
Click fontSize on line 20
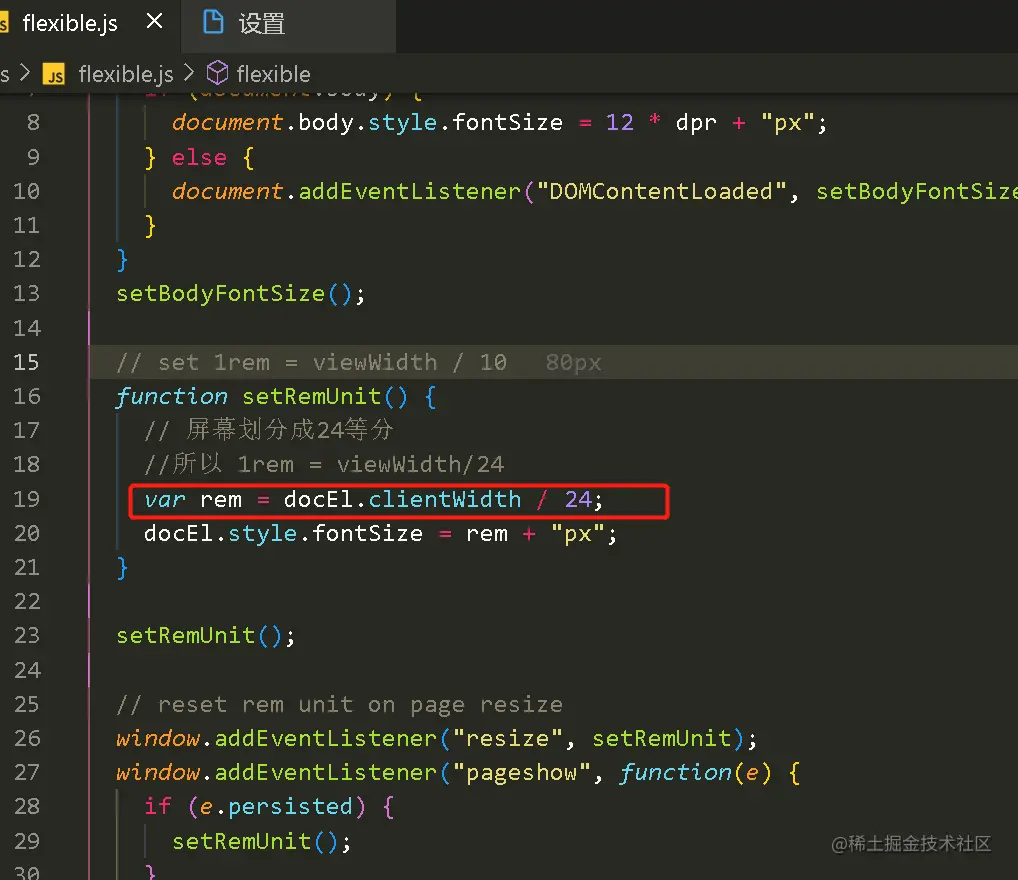[x=367, y=533]
